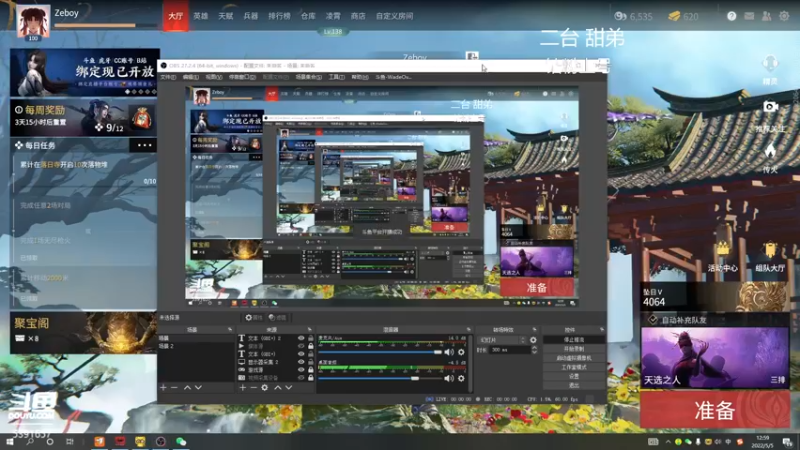This screenshot has height=450, width=800.
Task: Pop out the OBS sources dock via header icon
Action: coord(309,330)
